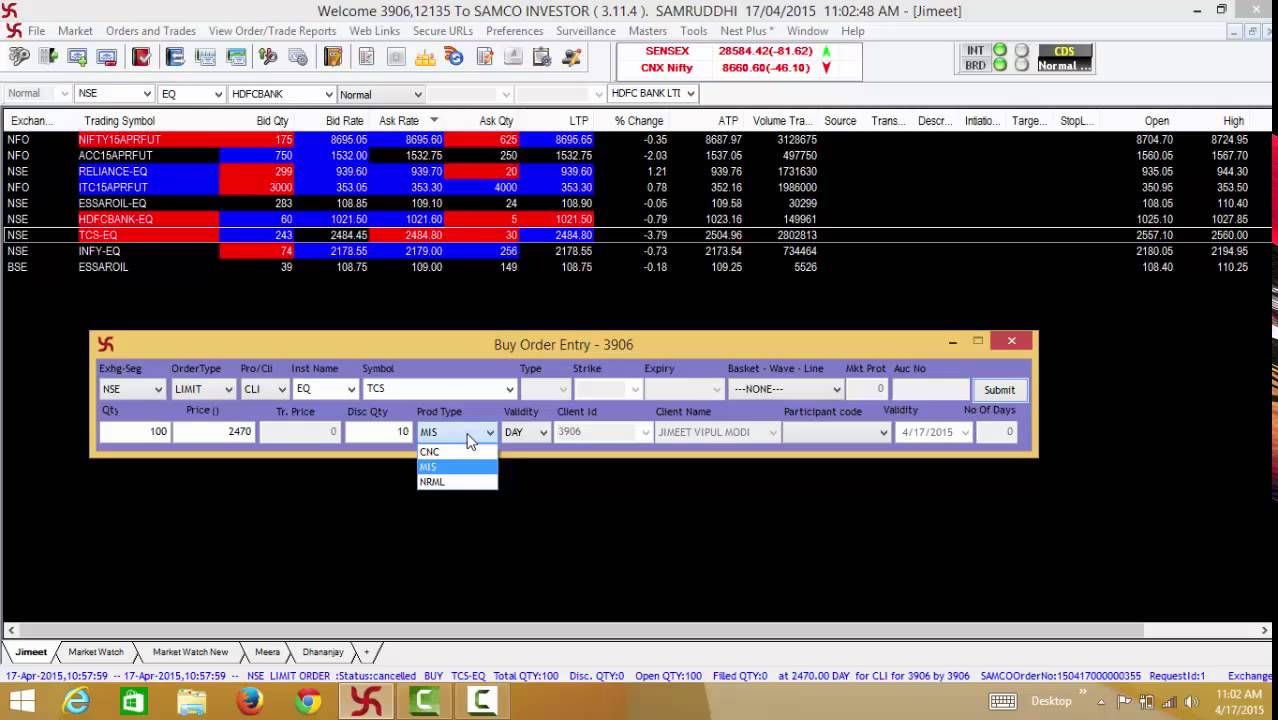Open the HDFC BANK LTD dropdown
This screenshot has width=1278, height=720.
click(x=690, y=93)
